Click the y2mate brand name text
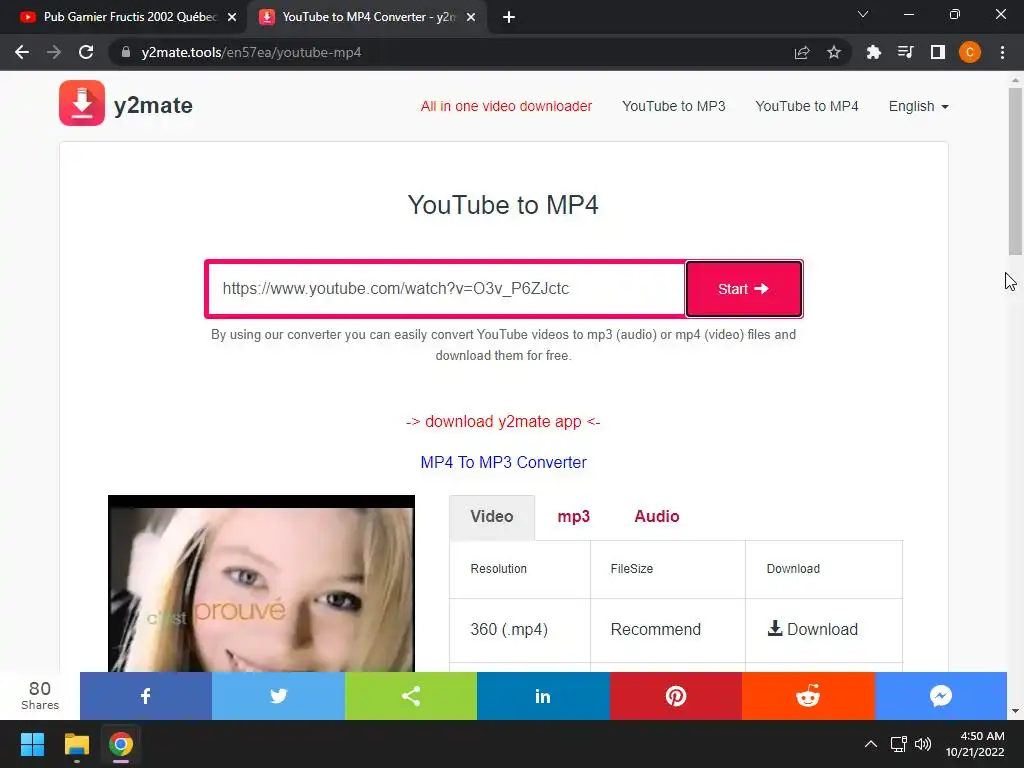Image resolution: width=1024 pixels, height=768 pixels. 153,106
